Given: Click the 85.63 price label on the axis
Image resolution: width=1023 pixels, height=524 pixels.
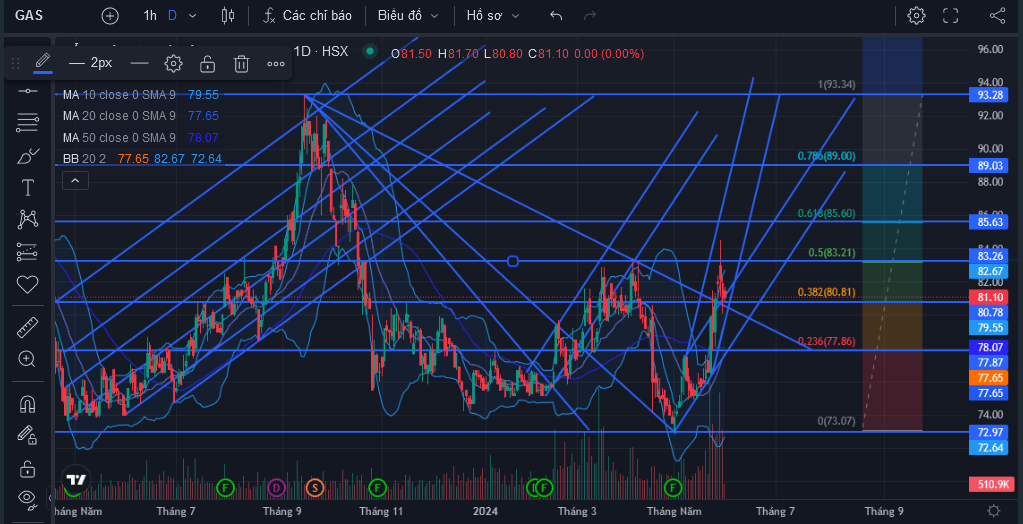Looking at the screenshot, I should (990, 223).
